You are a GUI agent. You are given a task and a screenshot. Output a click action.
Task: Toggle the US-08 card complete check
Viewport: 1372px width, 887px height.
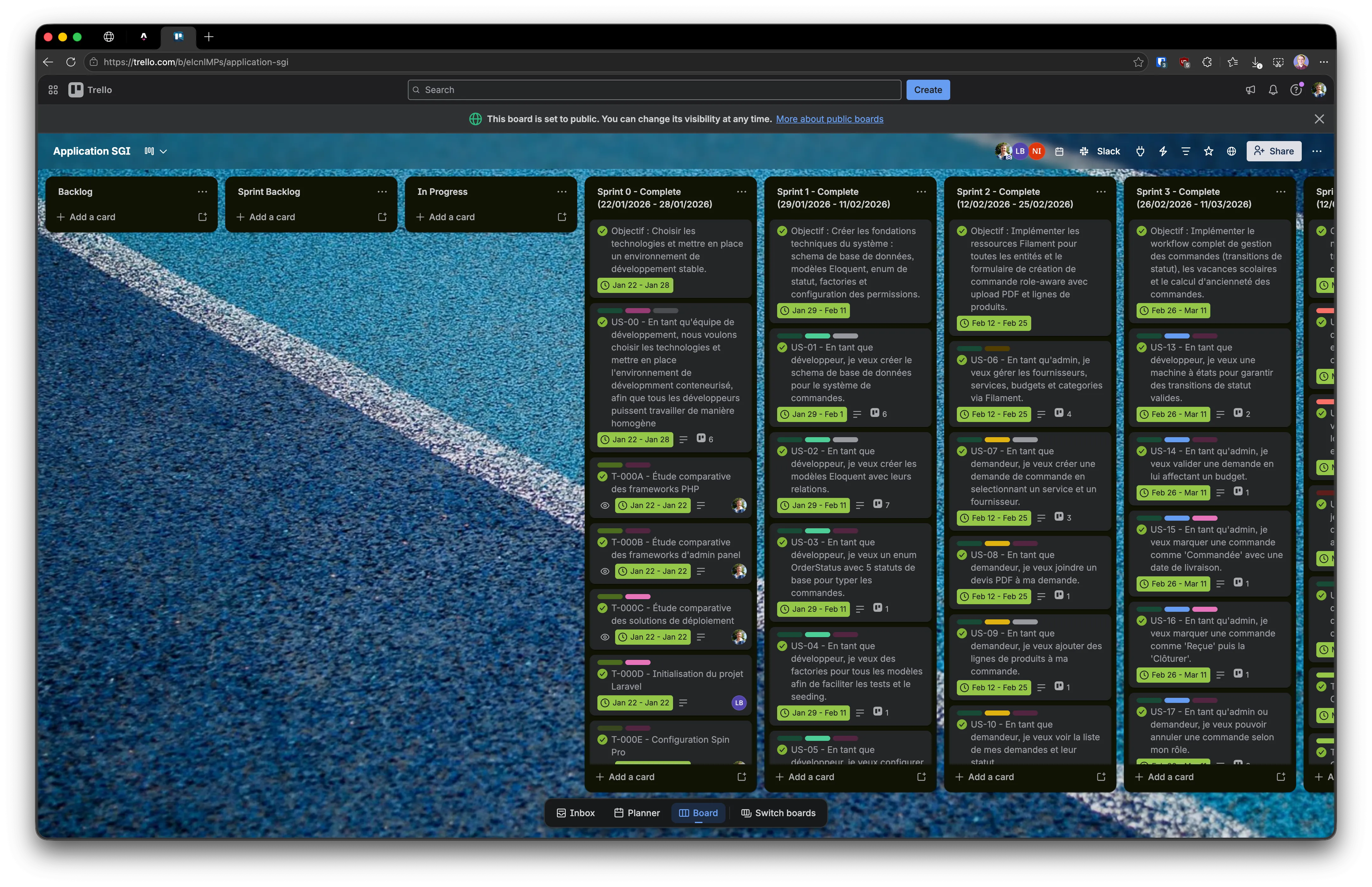962,555
